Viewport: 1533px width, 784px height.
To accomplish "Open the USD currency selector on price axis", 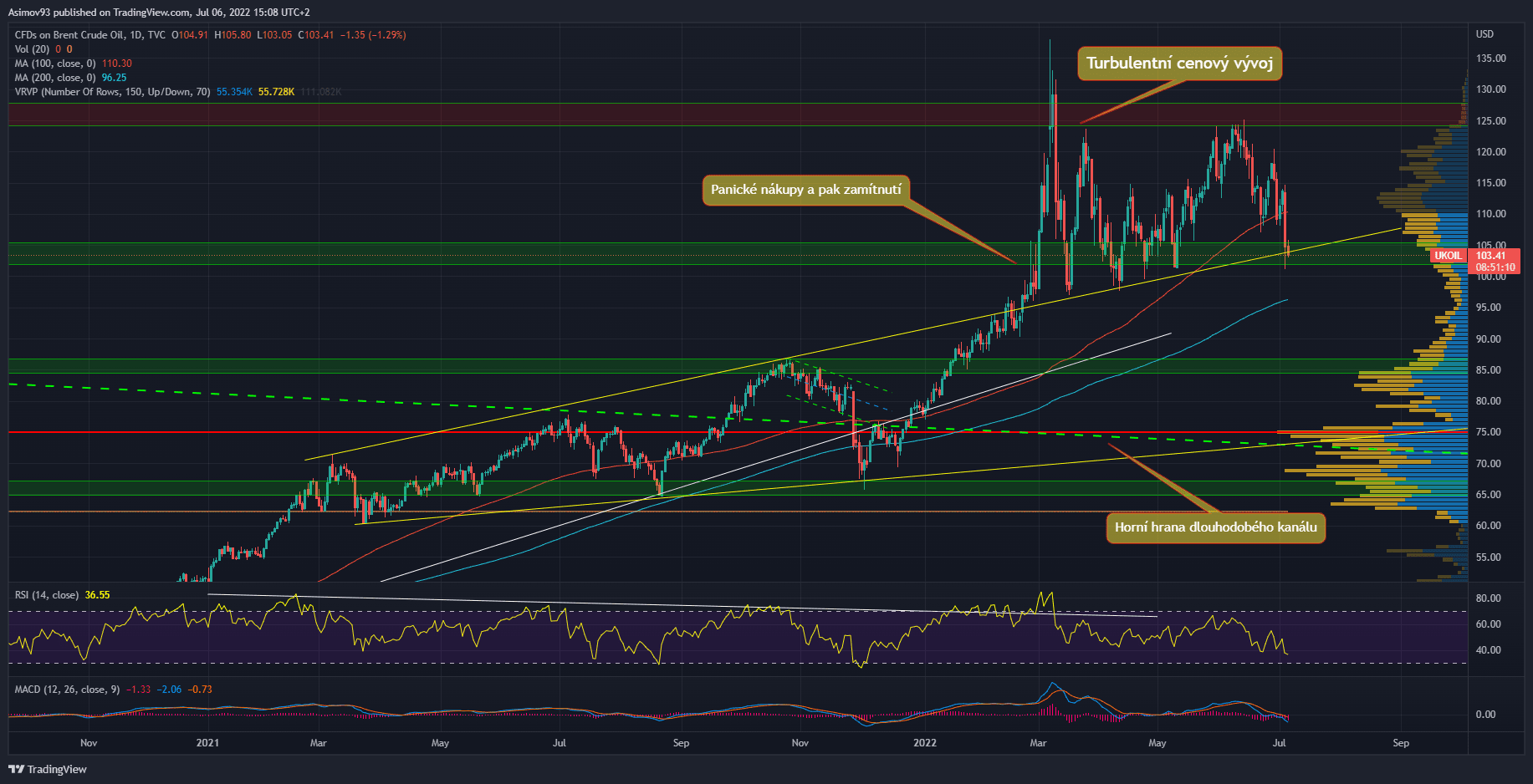I will coord(1484,34).
